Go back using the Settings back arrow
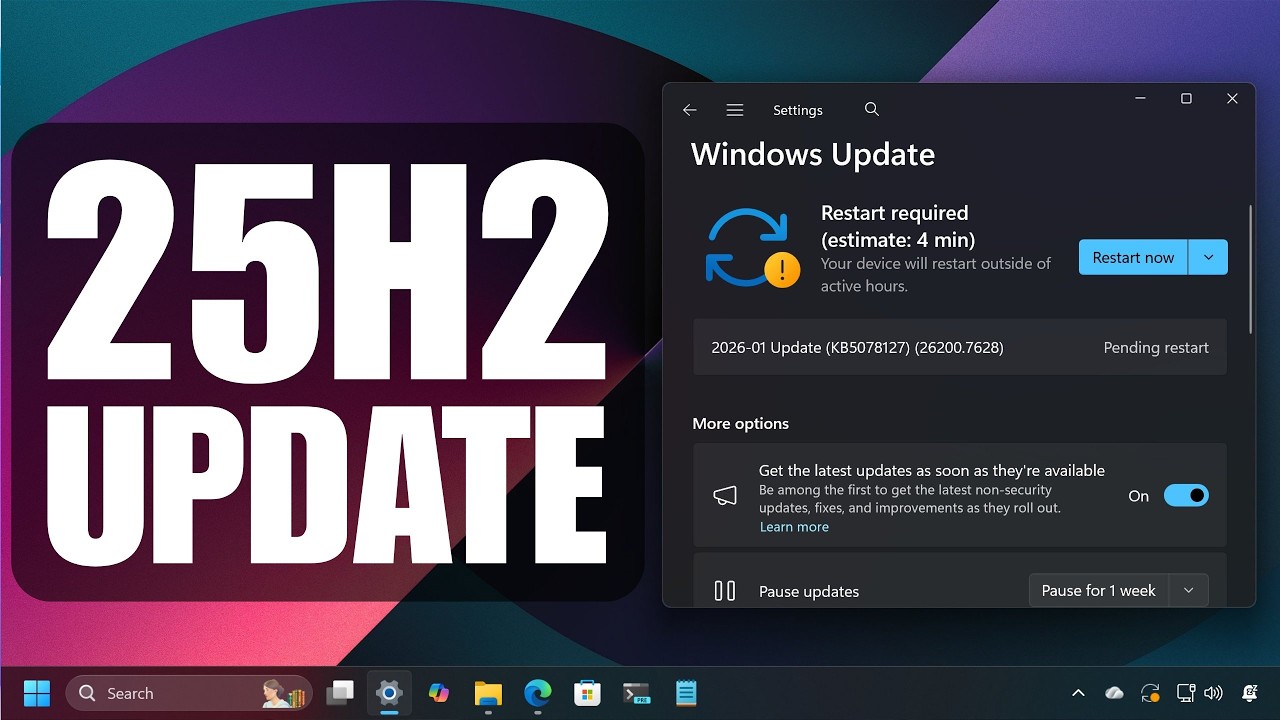The height and width of the screenshot is (720, 1280). coord(689,110)
